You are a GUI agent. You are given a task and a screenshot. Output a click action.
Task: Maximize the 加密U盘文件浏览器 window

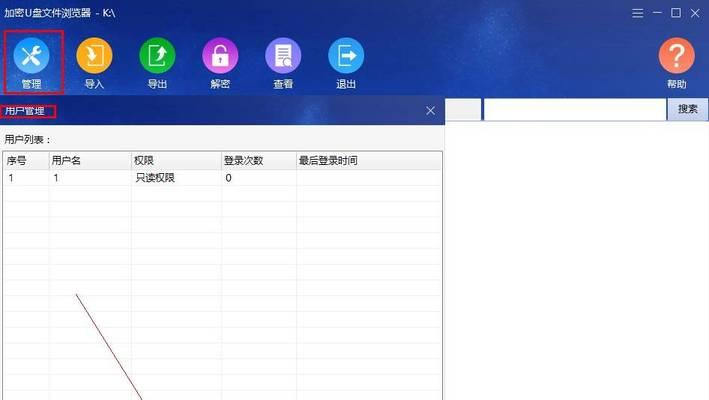(676, 13)
